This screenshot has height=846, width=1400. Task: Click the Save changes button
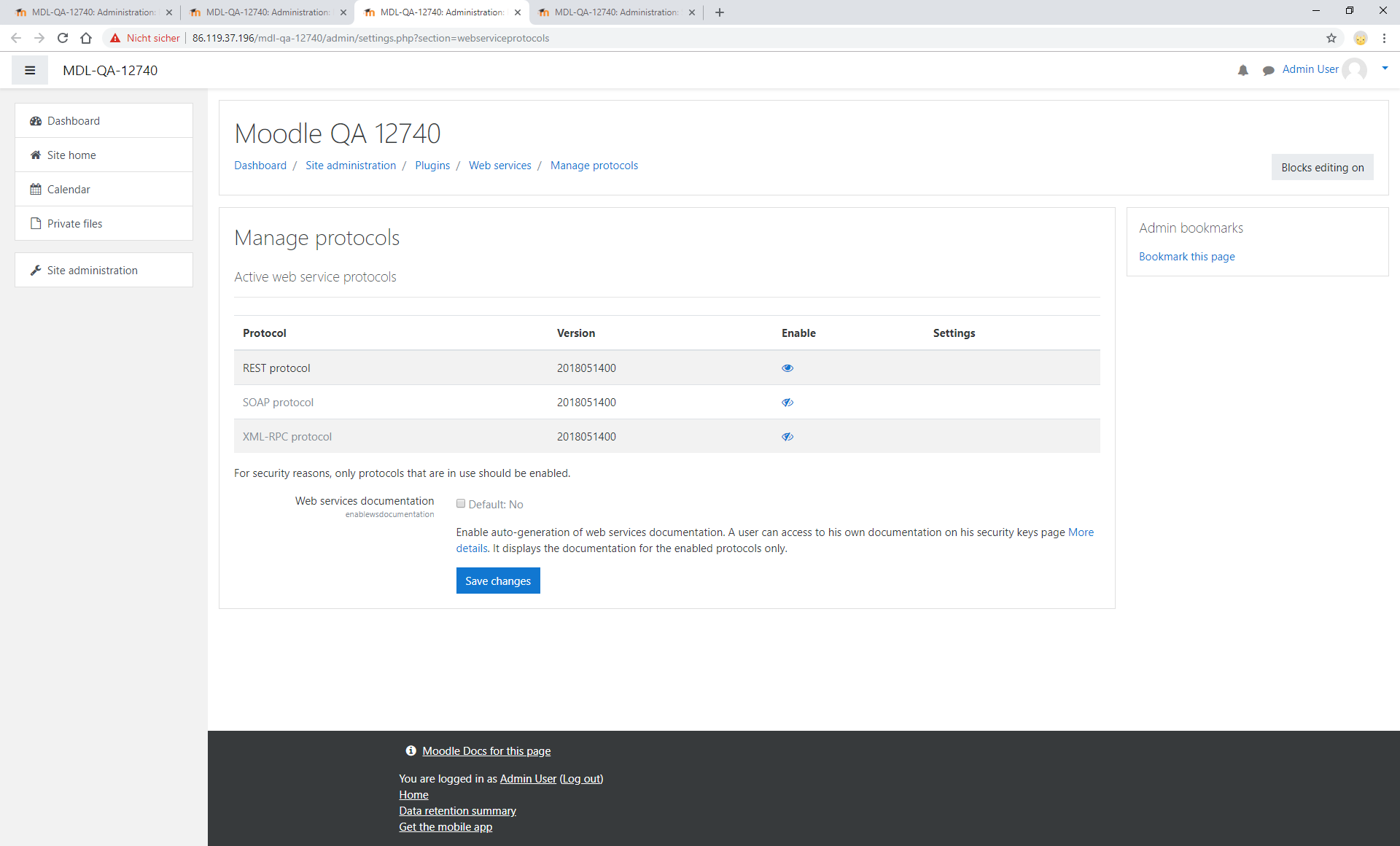498,581
